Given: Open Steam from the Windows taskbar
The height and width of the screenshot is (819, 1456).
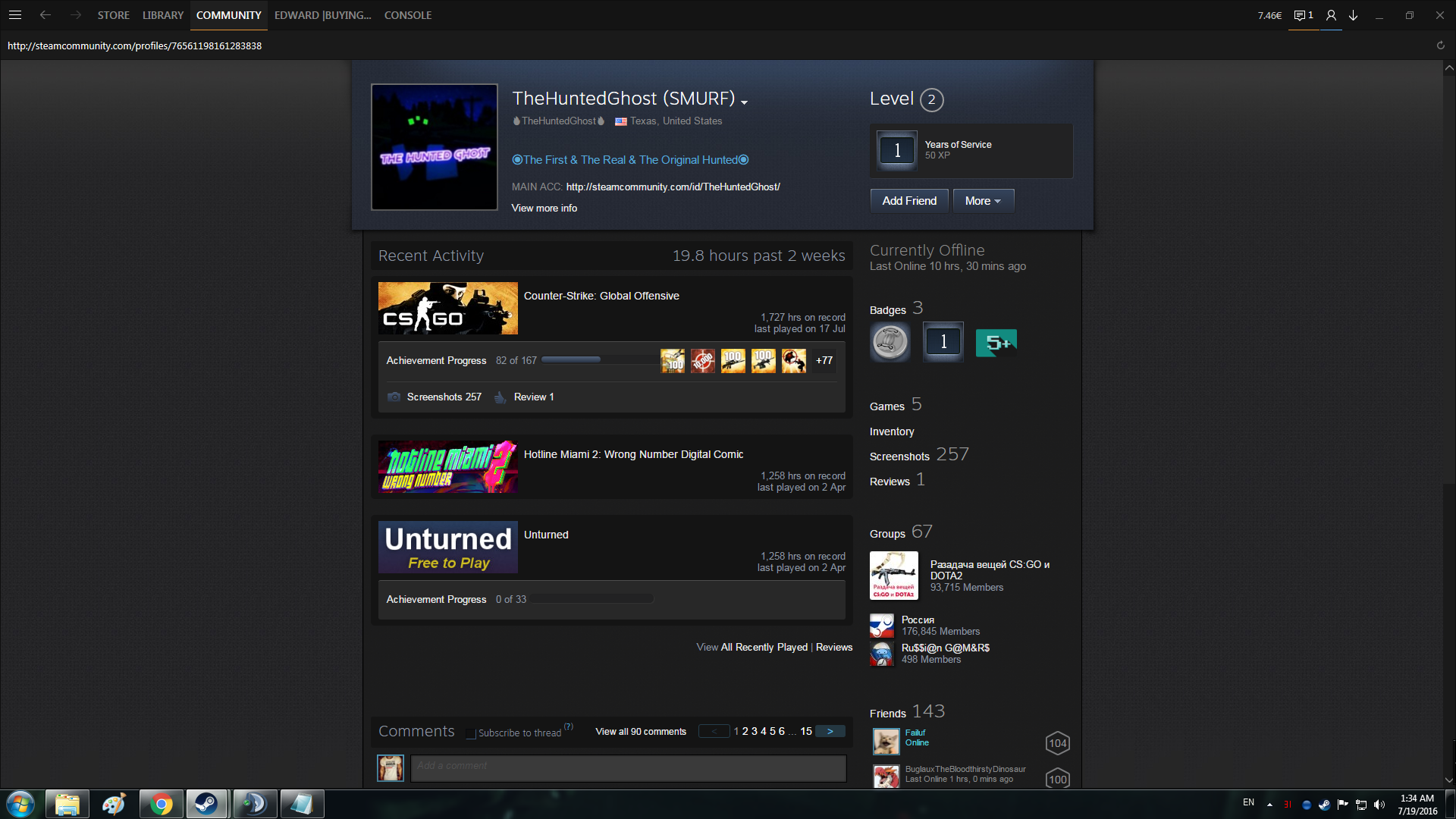Looking at the screenshot, I should click(x=206, y=804).
